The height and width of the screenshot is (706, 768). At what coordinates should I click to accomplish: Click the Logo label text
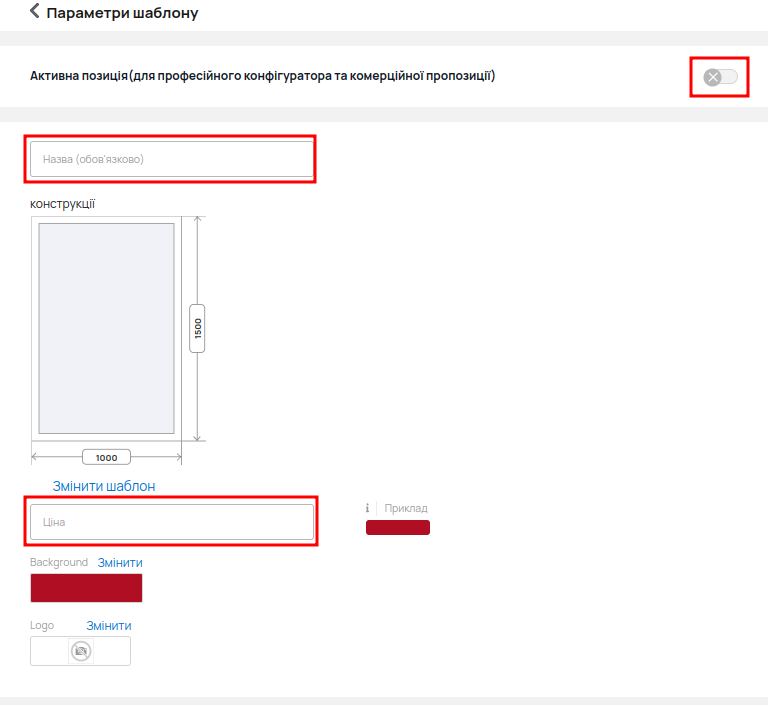point(42,626)
